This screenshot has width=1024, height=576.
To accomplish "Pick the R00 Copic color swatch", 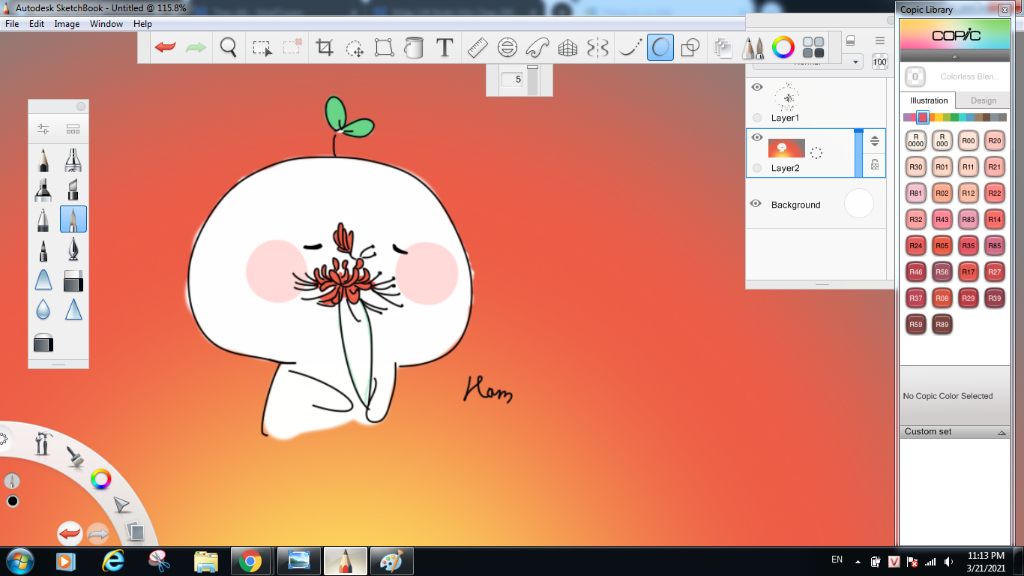I will [x=968, y=140].
